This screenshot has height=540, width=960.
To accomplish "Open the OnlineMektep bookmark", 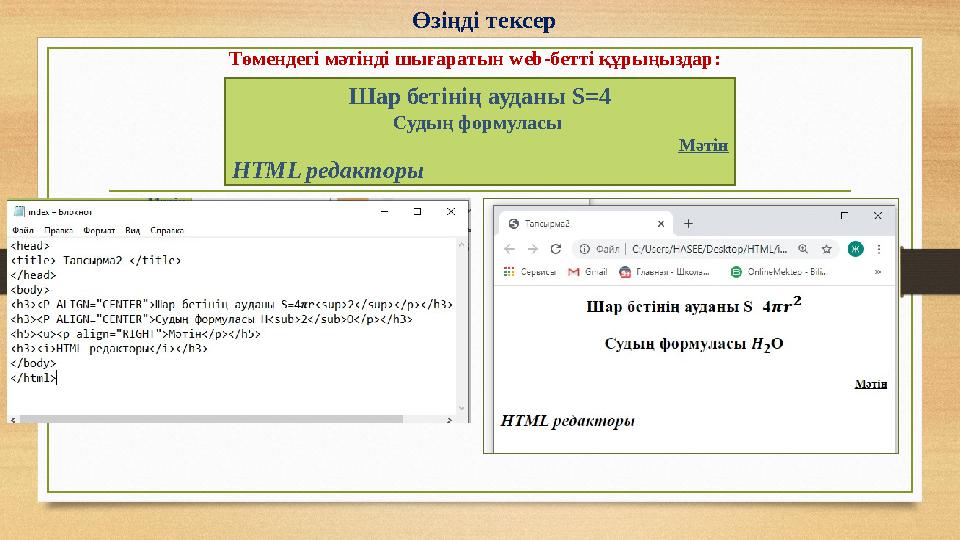I will 778,272.
